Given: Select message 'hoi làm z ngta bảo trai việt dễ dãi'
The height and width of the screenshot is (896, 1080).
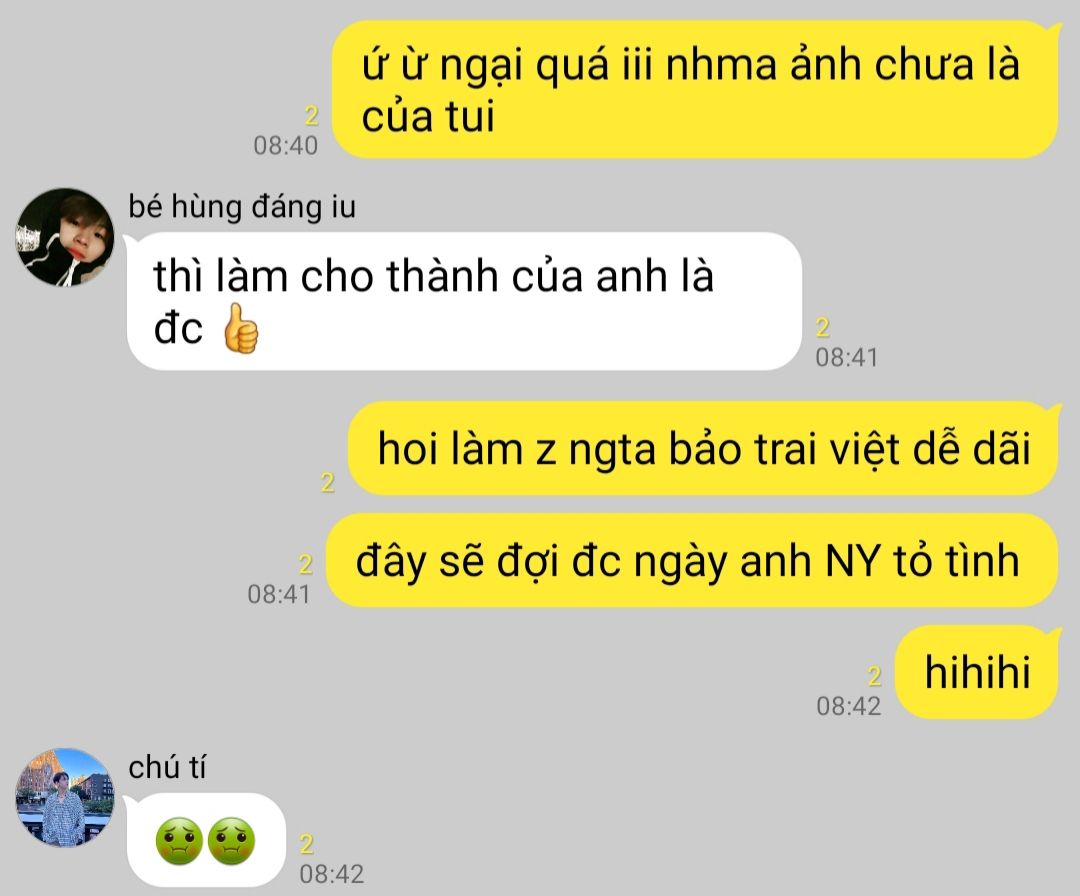Looking at the screenshot, I should coord(703,448).
